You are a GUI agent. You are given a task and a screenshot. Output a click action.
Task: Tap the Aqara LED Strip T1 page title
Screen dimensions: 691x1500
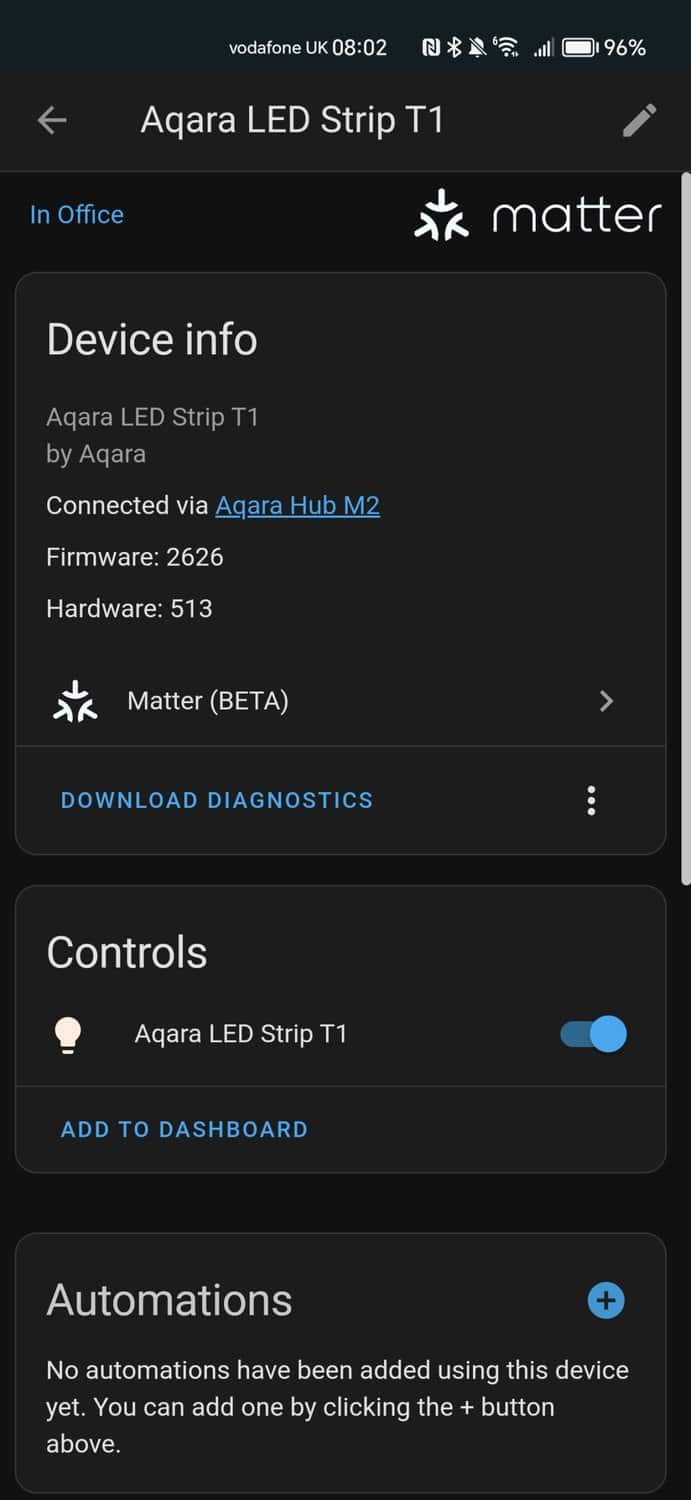(x=292, y=121)
